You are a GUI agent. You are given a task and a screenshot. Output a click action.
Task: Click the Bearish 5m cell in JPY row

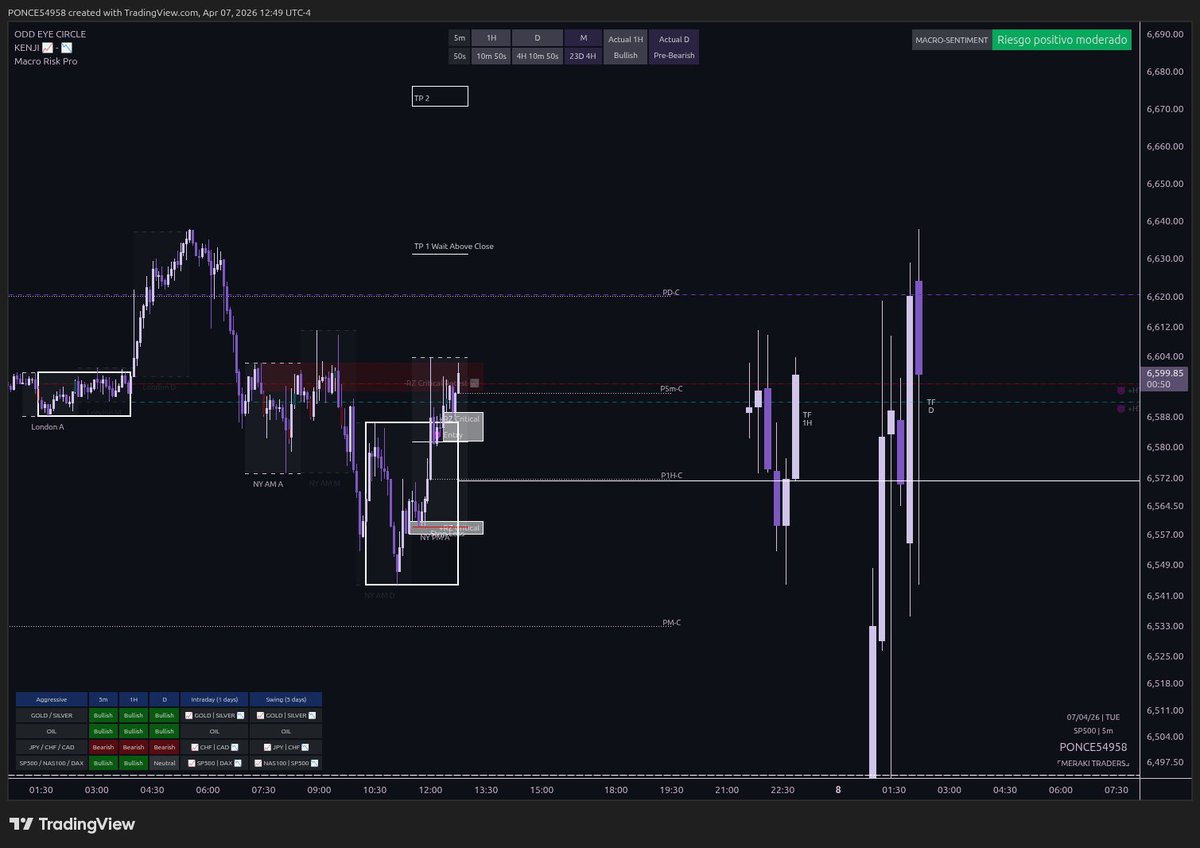click(x=103, y=747)
